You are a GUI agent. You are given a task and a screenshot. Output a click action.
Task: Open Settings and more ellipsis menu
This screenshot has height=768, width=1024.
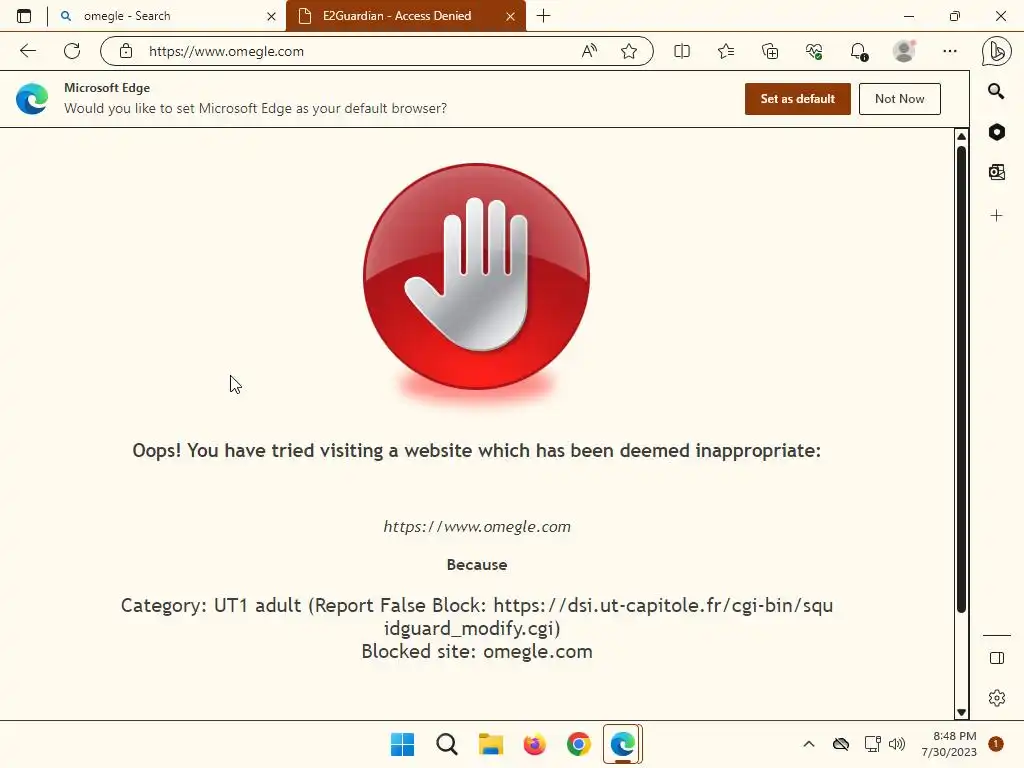tap(950, 51)
